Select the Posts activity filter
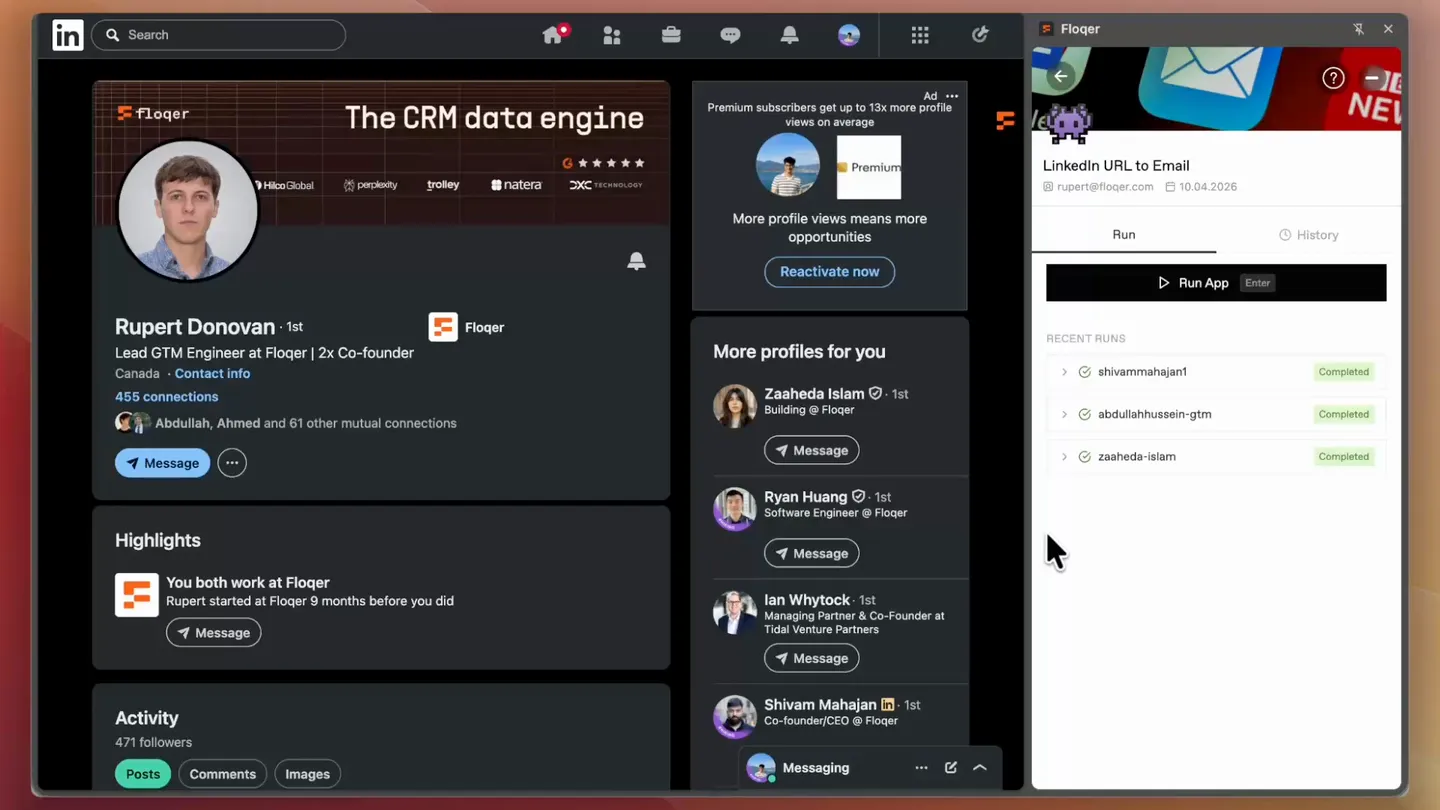The height and width of the screenshot is (810, 1440). coord(143,774)
